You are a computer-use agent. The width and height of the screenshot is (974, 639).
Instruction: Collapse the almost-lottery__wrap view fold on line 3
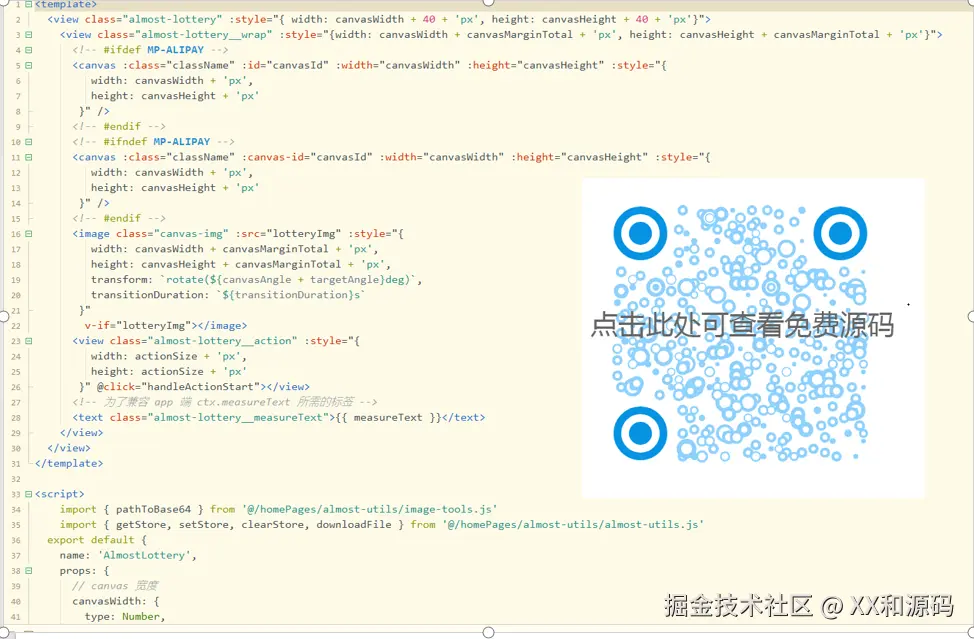[x=29, y=35]
